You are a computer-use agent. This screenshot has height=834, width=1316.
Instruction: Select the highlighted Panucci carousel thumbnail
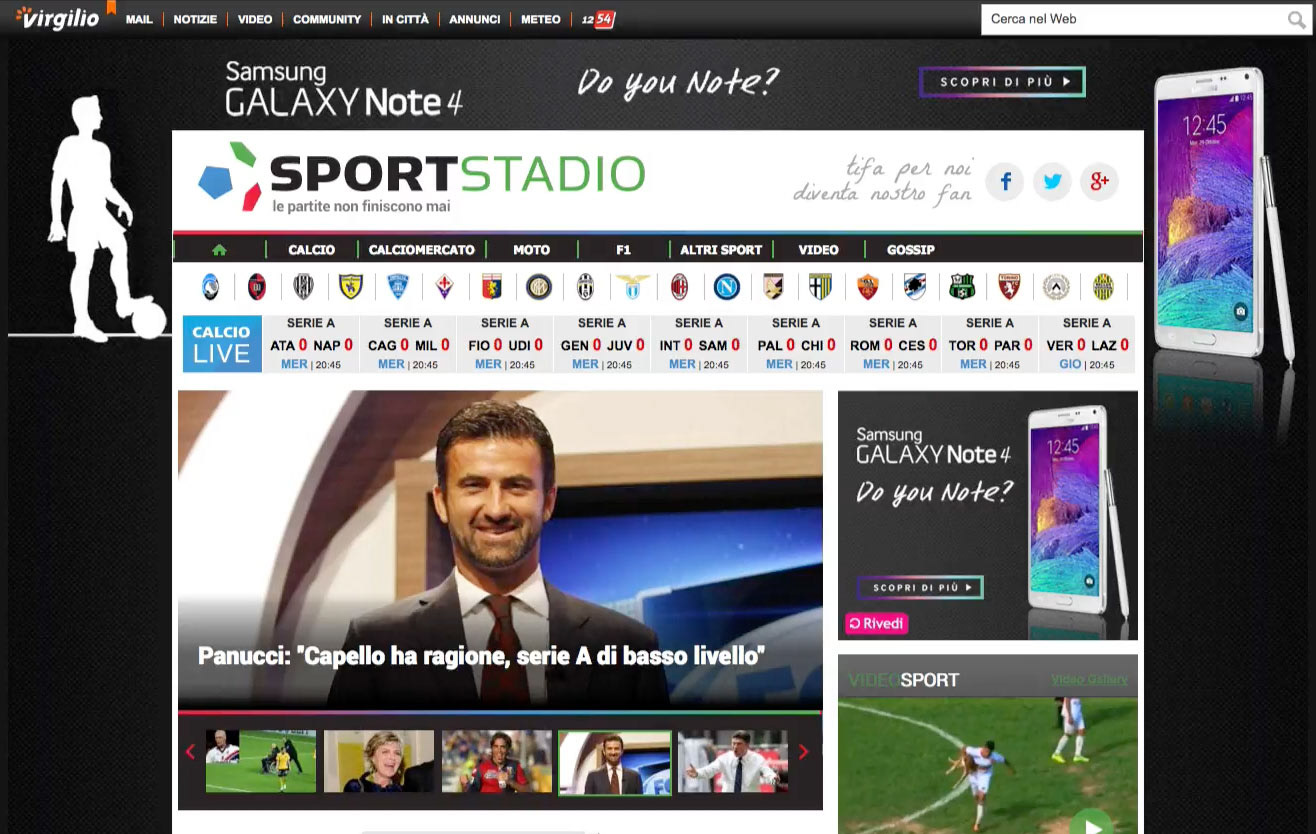(x=615, y=762)
